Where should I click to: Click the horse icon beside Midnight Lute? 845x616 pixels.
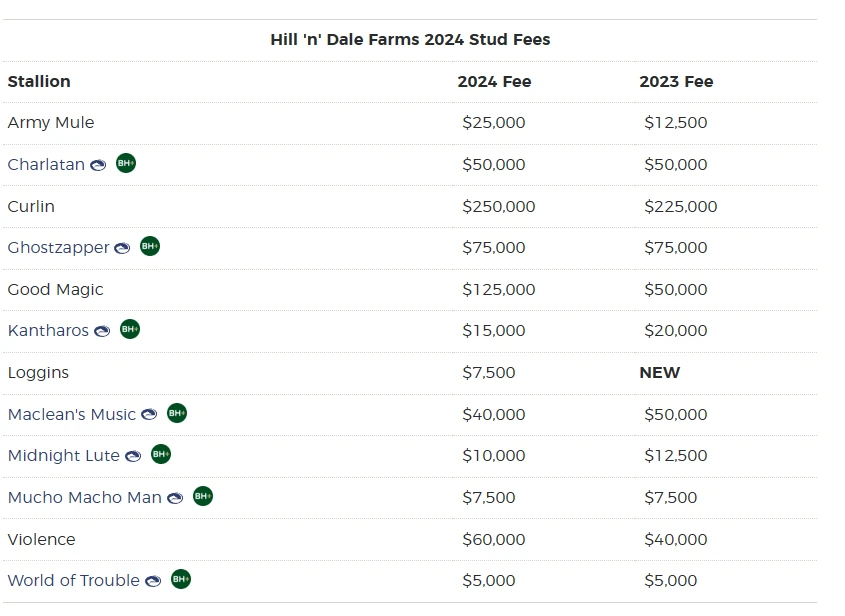point(133,456)
